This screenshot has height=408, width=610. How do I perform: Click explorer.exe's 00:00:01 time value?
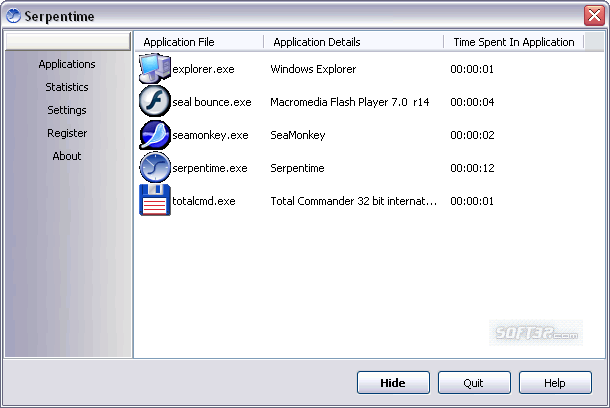tap(472, 69)
